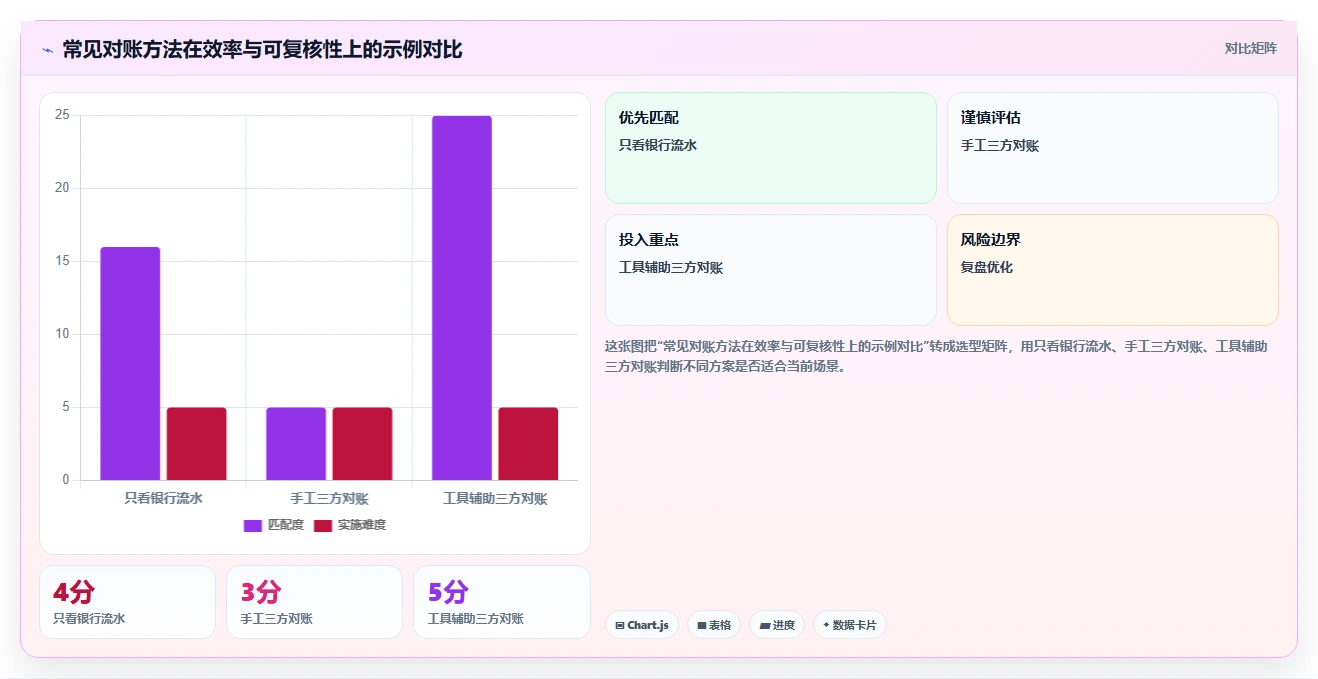
Task: Click 工具辅助三方对账 text in 投入重点 card
Action: pos(671,268)
